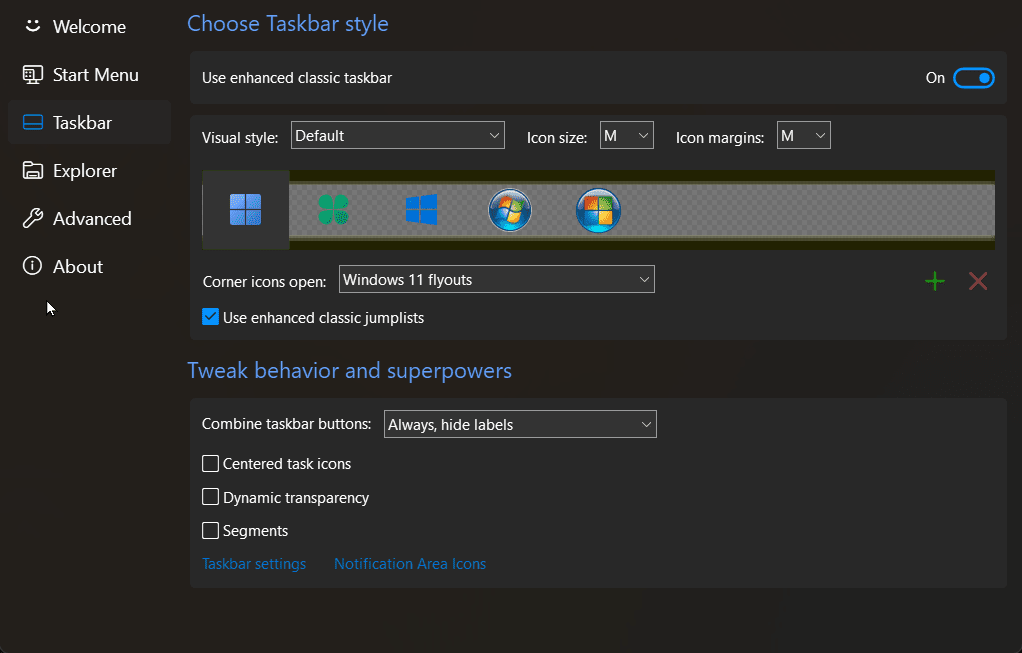Screen dimensions: 1022x653
Task: Open the Visual style dropdown
Action: pyautogui.click(x=398, y=136)
